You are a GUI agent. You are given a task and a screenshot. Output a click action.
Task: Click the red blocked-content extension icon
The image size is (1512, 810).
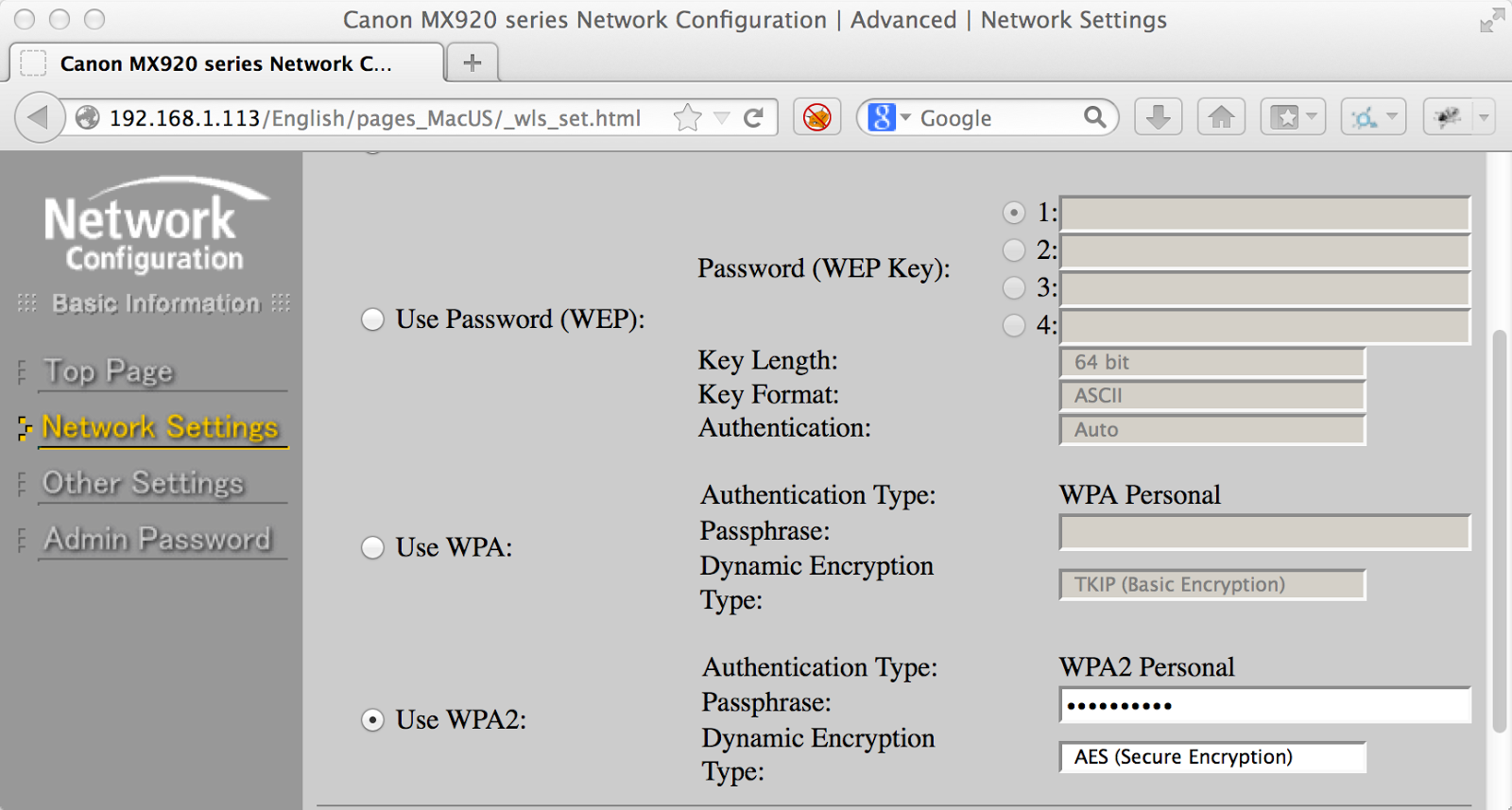(x=816, y=118)
